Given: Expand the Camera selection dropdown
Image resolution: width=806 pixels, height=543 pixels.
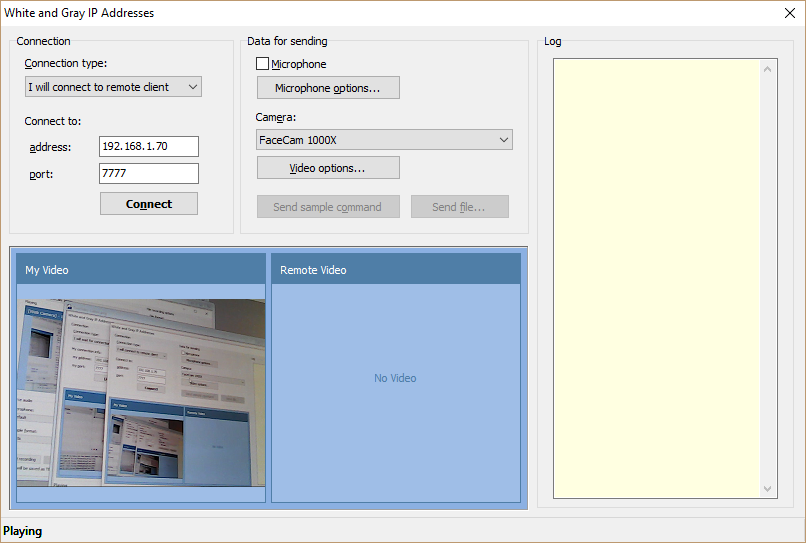Looking at the screenshot, I should point(384,140).
